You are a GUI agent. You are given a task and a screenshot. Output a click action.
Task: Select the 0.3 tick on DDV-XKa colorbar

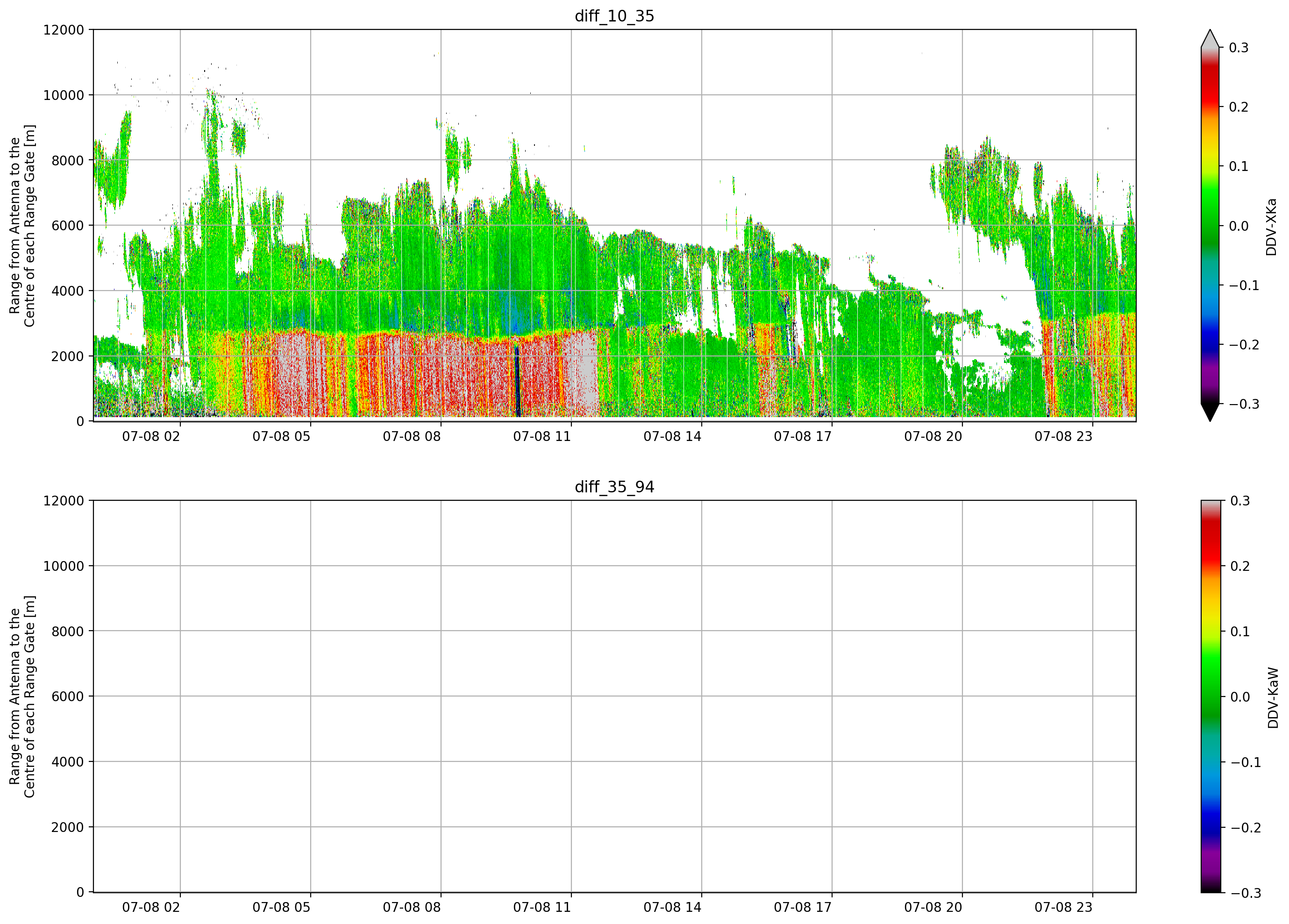[1239, 48]
